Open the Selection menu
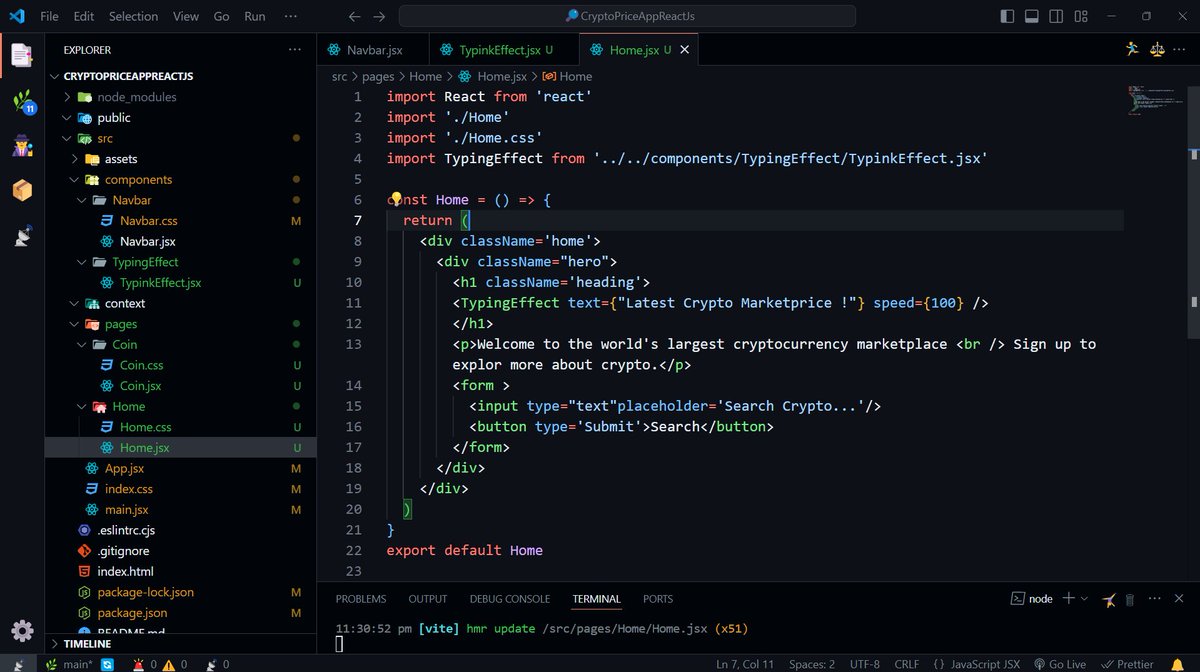 point(133,16)
